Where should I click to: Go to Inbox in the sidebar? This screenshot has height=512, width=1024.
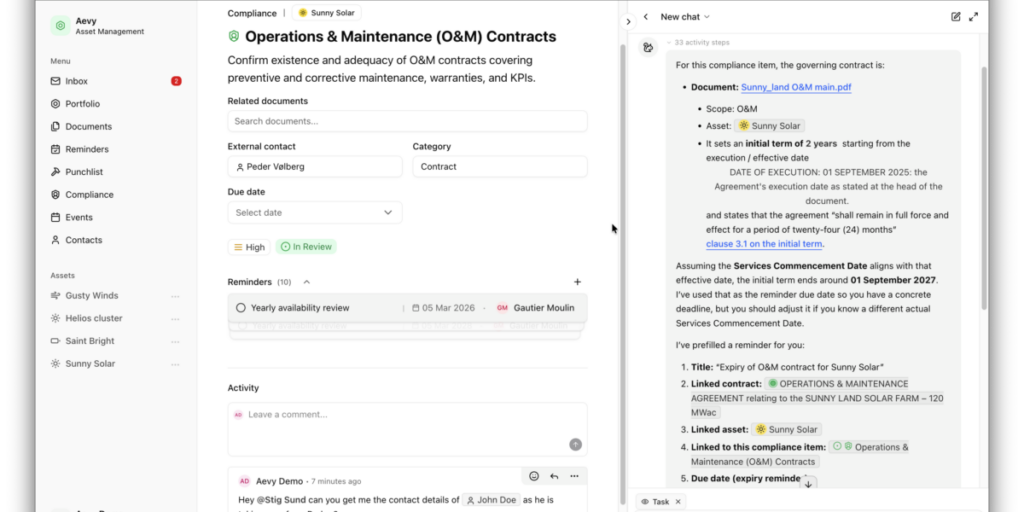pos(76,81)
